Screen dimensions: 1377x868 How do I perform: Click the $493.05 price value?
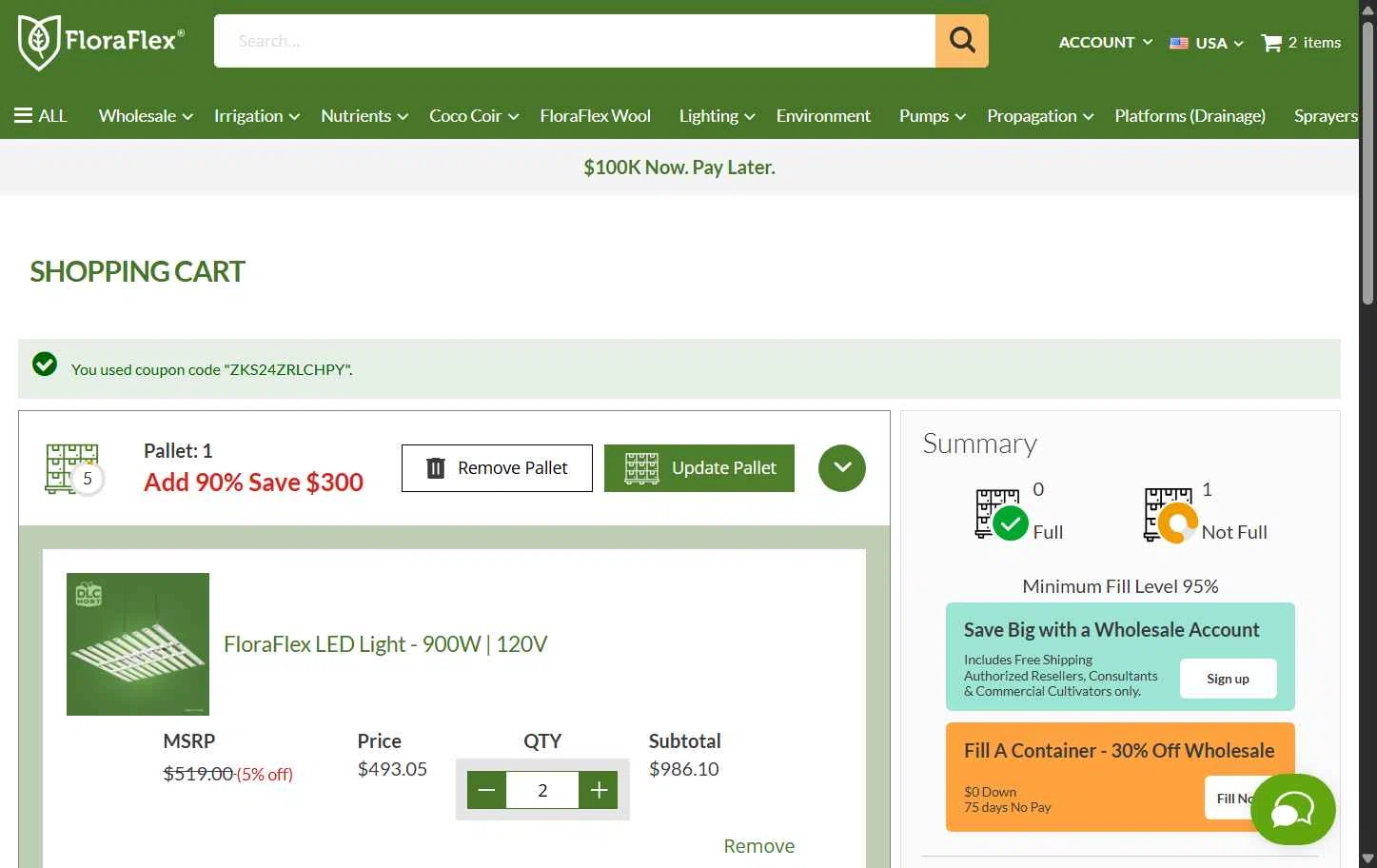[x=392, y=769]
